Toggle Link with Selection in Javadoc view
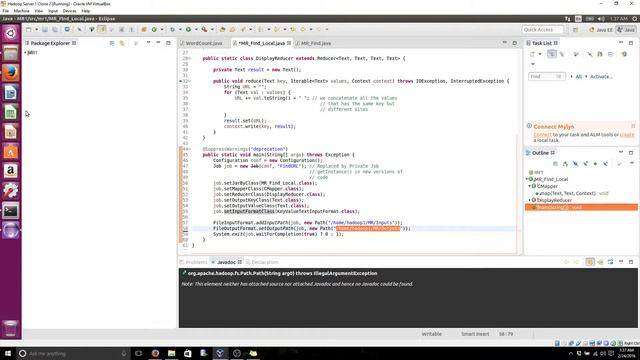Image resolution: width=640 pixels, height=360 pixels. point(590,262)
